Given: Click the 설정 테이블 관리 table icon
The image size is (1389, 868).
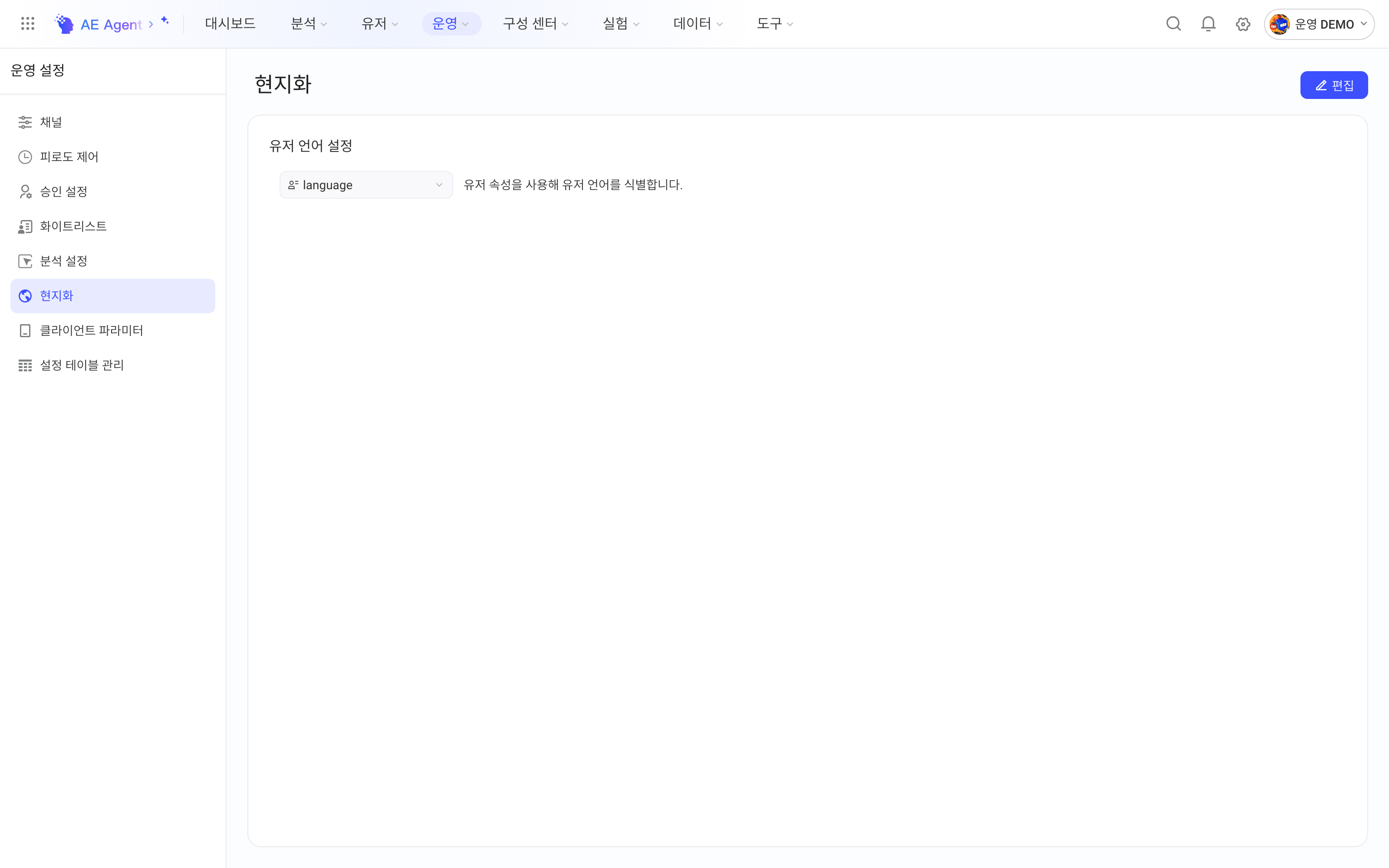Looking at the screenshot, I should pyautogui.click(x=25, y=365).
